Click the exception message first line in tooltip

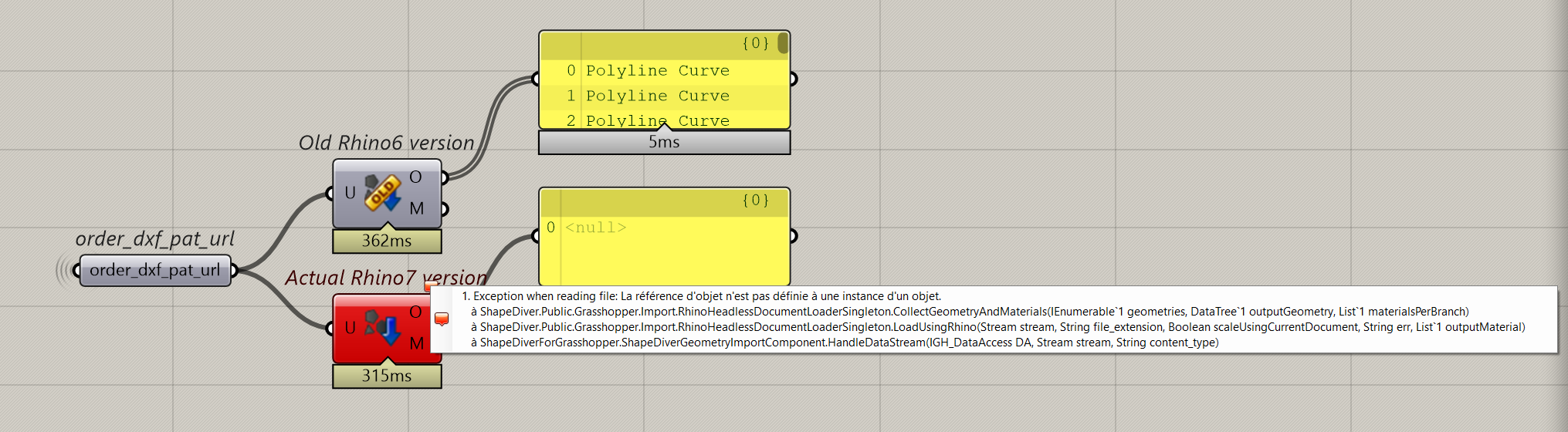tap(701, 296)
